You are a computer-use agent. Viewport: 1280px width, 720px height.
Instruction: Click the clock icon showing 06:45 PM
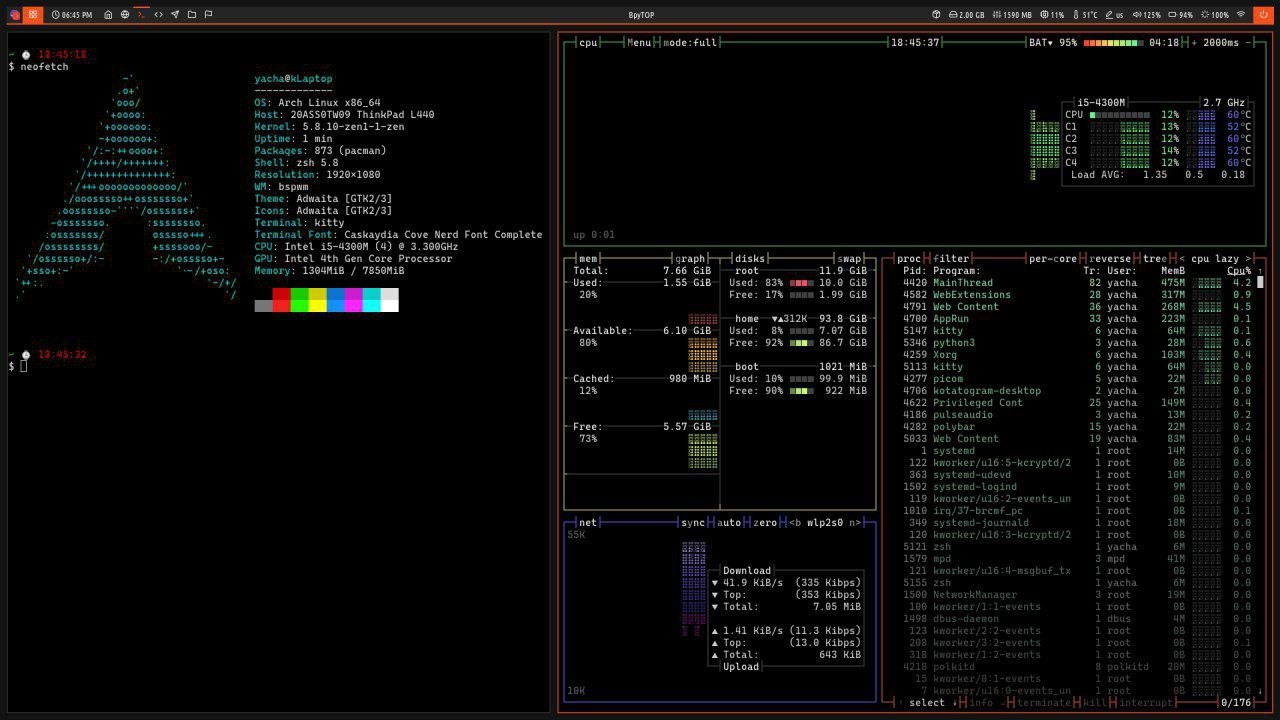click(x=55, y=15)
